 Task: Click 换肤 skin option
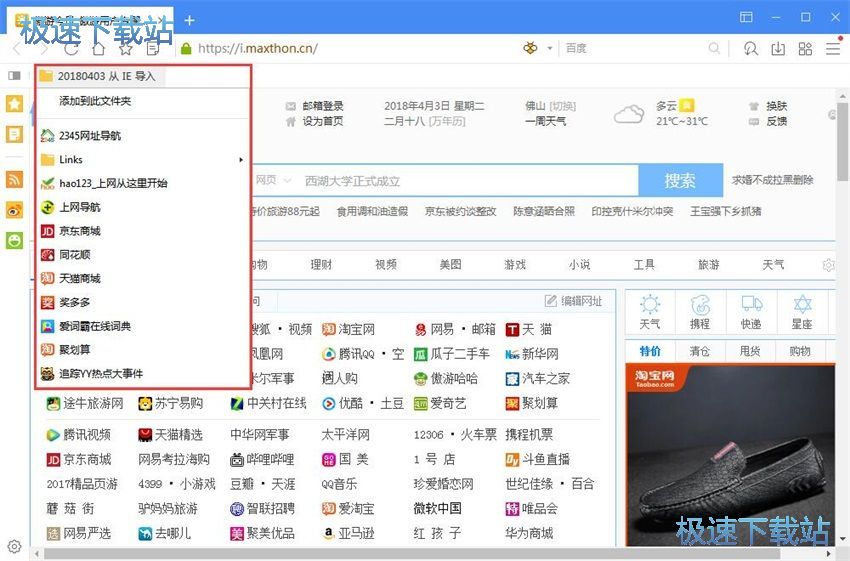click(776, 106)
